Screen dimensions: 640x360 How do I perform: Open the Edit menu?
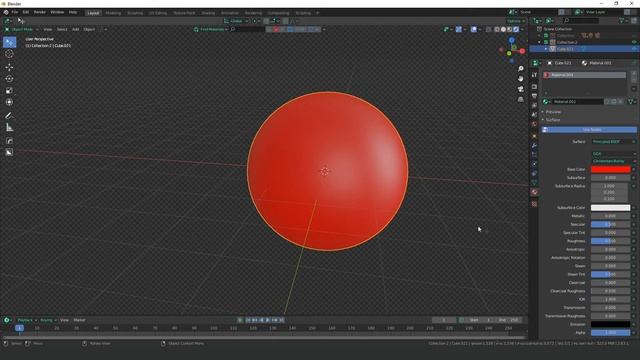click(x=26, y=12)
